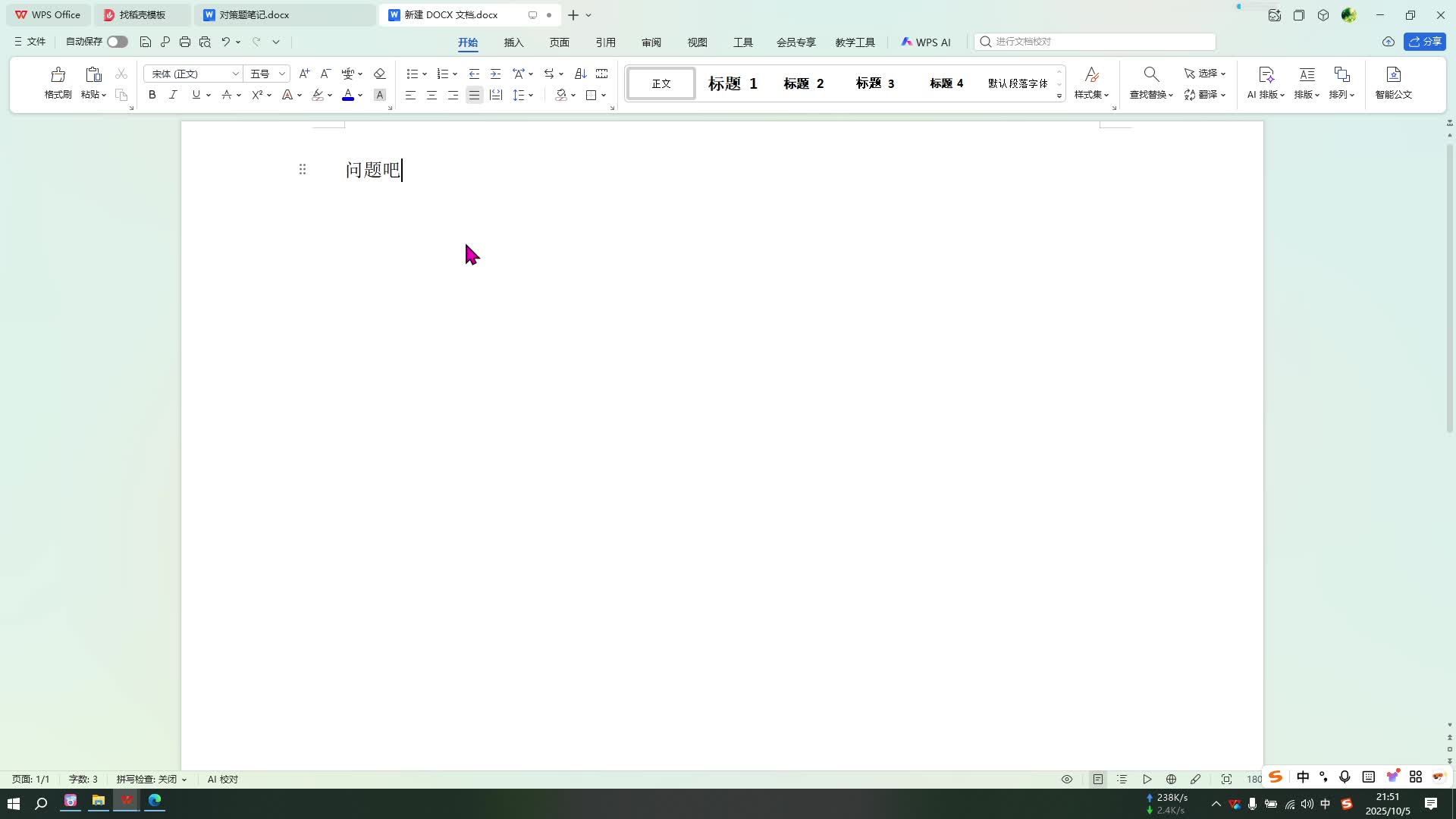Activate the full screen reading eye icon
The image size is (1456, 819).
pyautogui.click(x=1066, y=779)
